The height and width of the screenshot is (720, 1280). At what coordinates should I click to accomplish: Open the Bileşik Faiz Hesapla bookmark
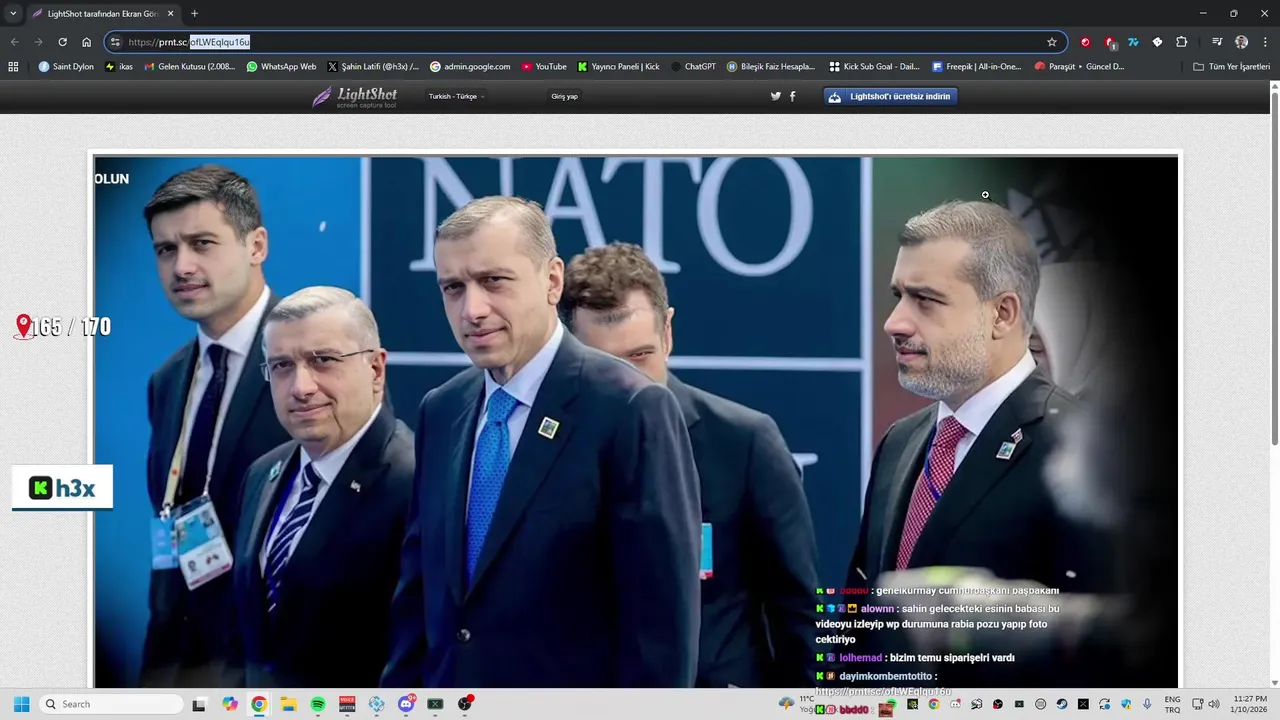(771, 67)
